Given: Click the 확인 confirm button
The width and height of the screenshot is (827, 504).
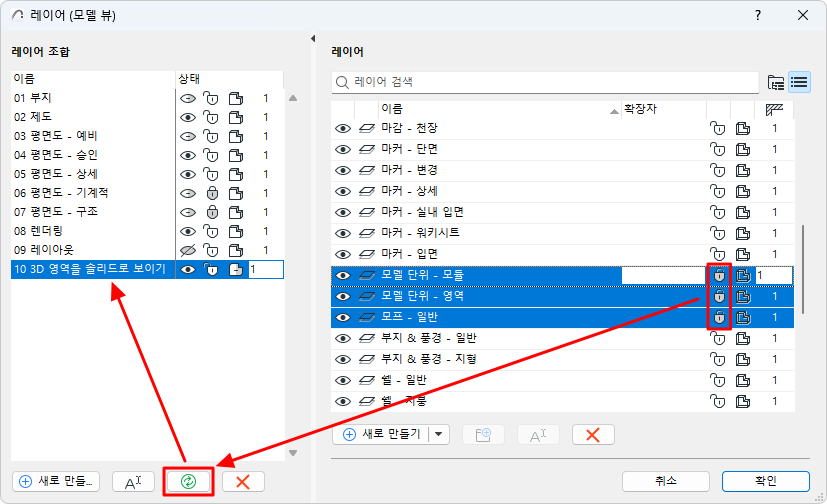Looking at the screenshot, I should point(766,481).
